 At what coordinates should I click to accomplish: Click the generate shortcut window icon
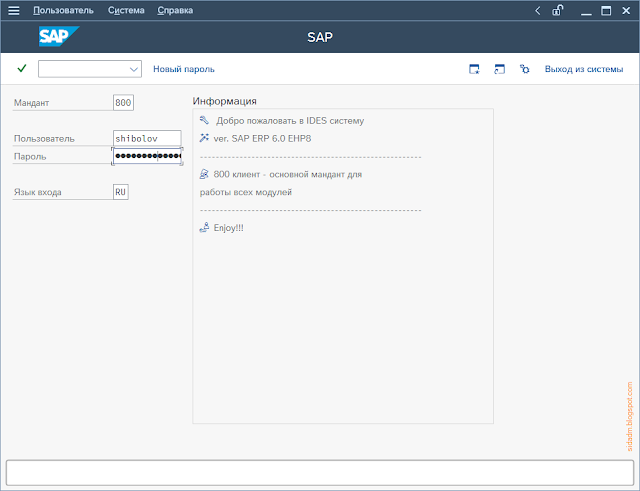pyautogui.click(x=500, y=69)
